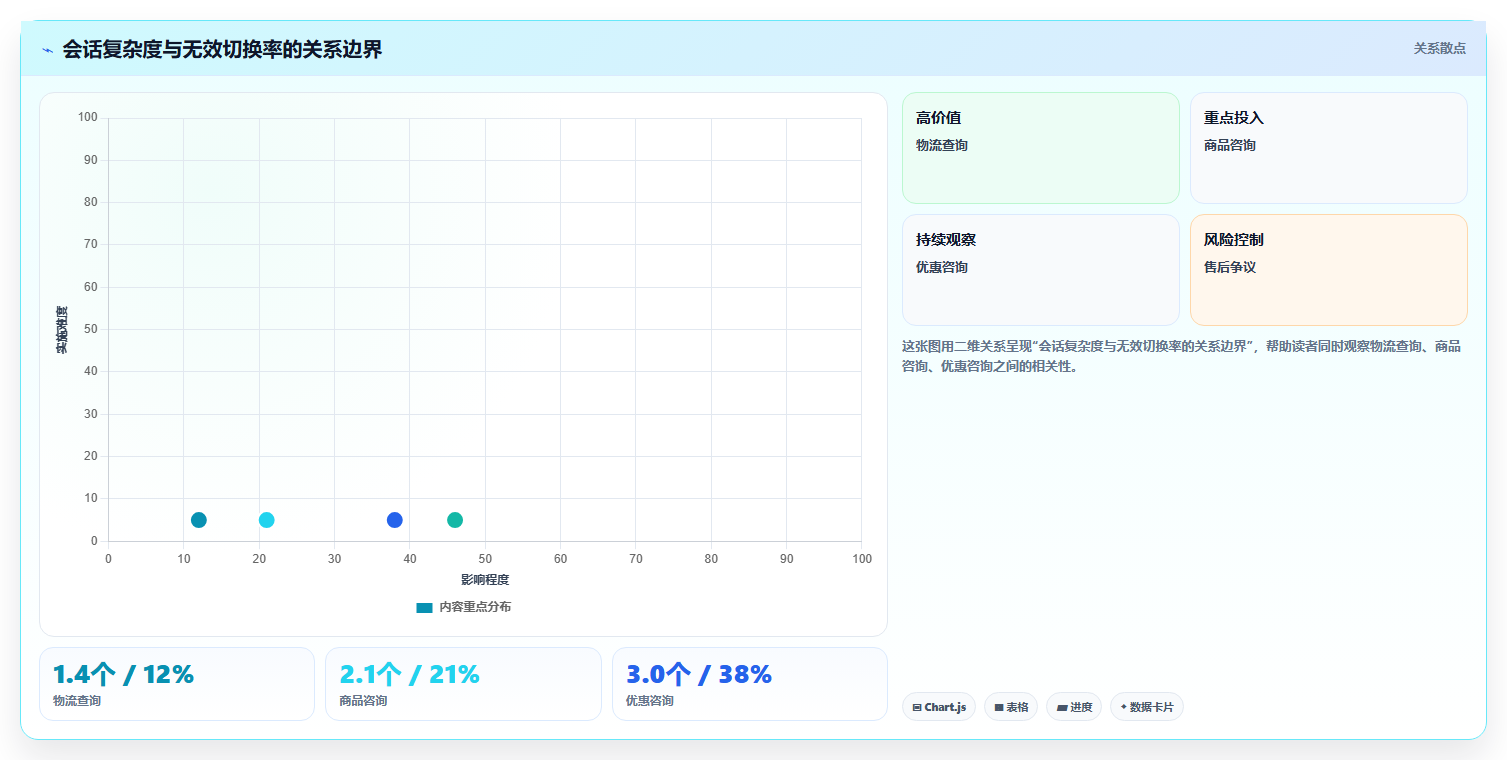Viewport: 1507px width, 760px height.
Task: Click the 关系散点 label in the header
Action: point(1439,48)
